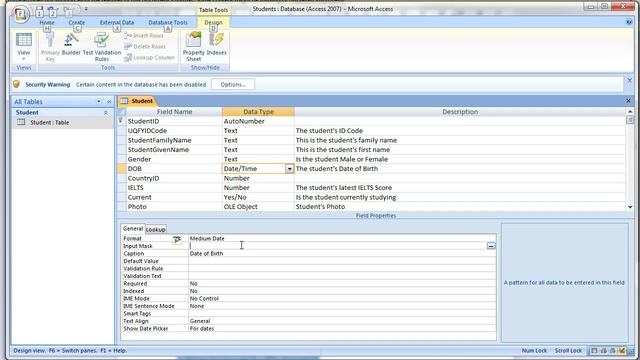Viewport: 640px width, 360px height.
Task: Select the Design ribbon tab
Action: tap(213, 22)
